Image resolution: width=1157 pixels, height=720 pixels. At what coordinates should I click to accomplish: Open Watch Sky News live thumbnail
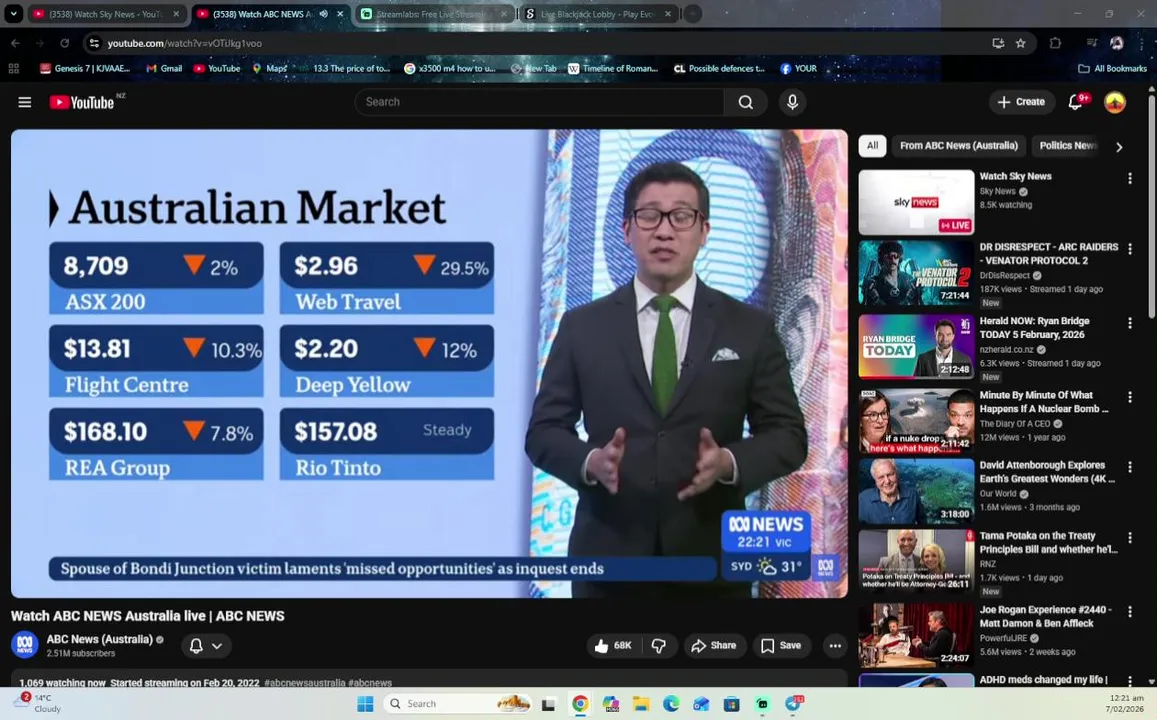[x=916, y=202]
